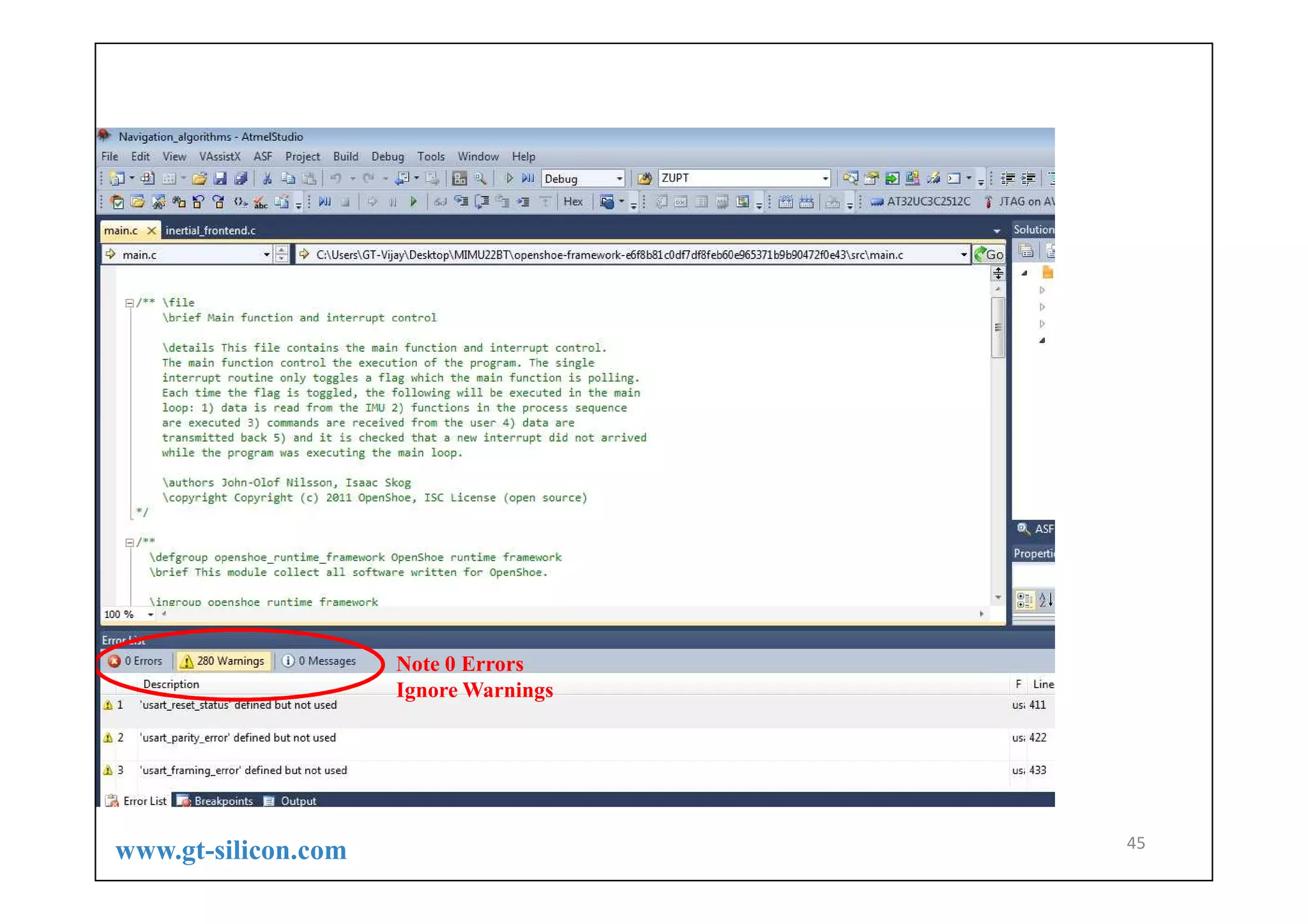
Task: Click the Solution Explorer properties icon
Action: [x=1026, y=251]
